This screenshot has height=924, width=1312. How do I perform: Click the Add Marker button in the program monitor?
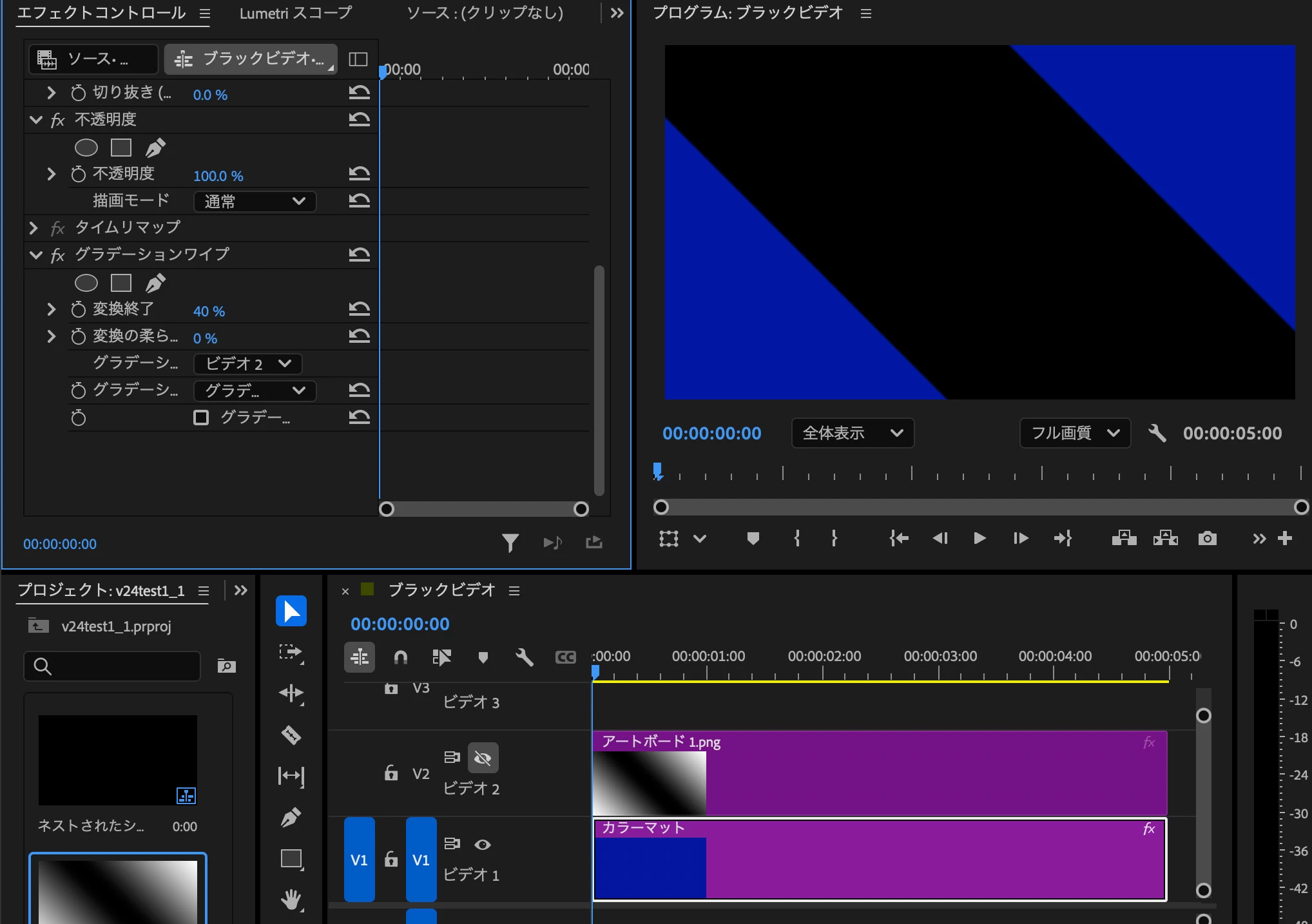click(753, 538)
